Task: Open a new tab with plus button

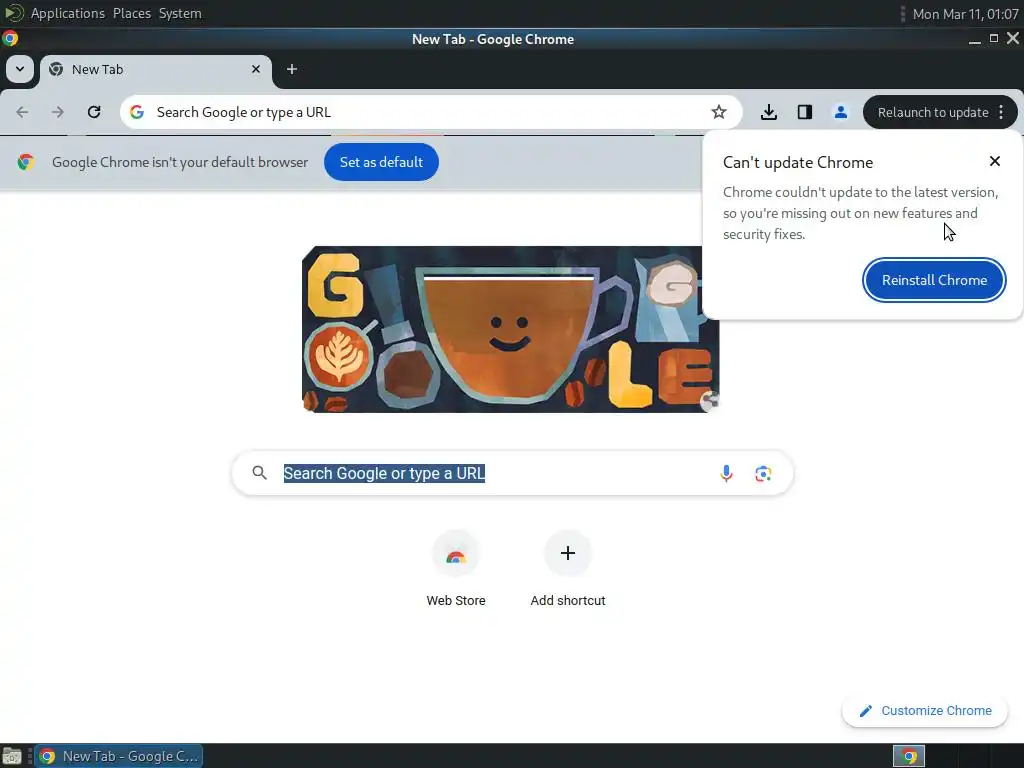Action: tap(292, 69)
